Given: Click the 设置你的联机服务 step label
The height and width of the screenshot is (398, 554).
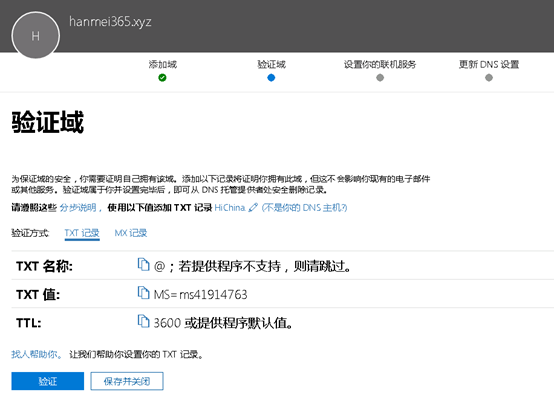Looking at the screenshot, I should [380, 64].
